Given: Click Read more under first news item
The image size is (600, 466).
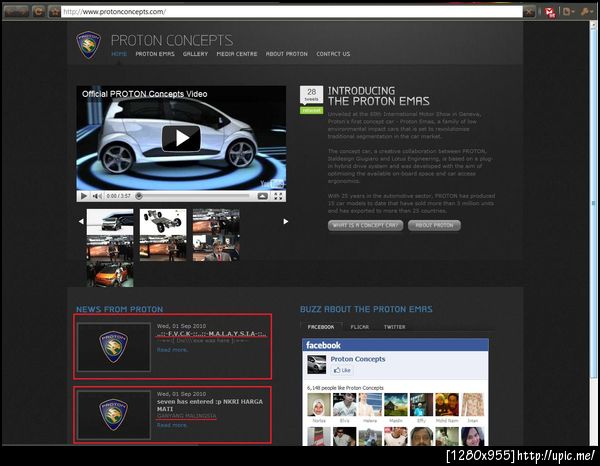Looking at the screenshot, I should [172, 350].
